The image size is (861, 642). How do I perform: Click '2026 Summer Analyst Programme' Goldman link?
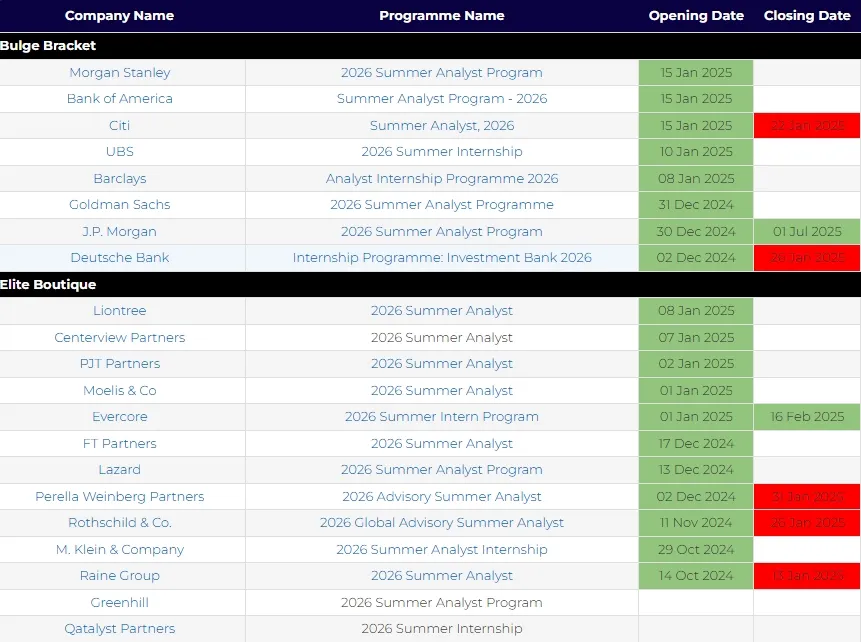pyautogui.click(x=441, y=205)
